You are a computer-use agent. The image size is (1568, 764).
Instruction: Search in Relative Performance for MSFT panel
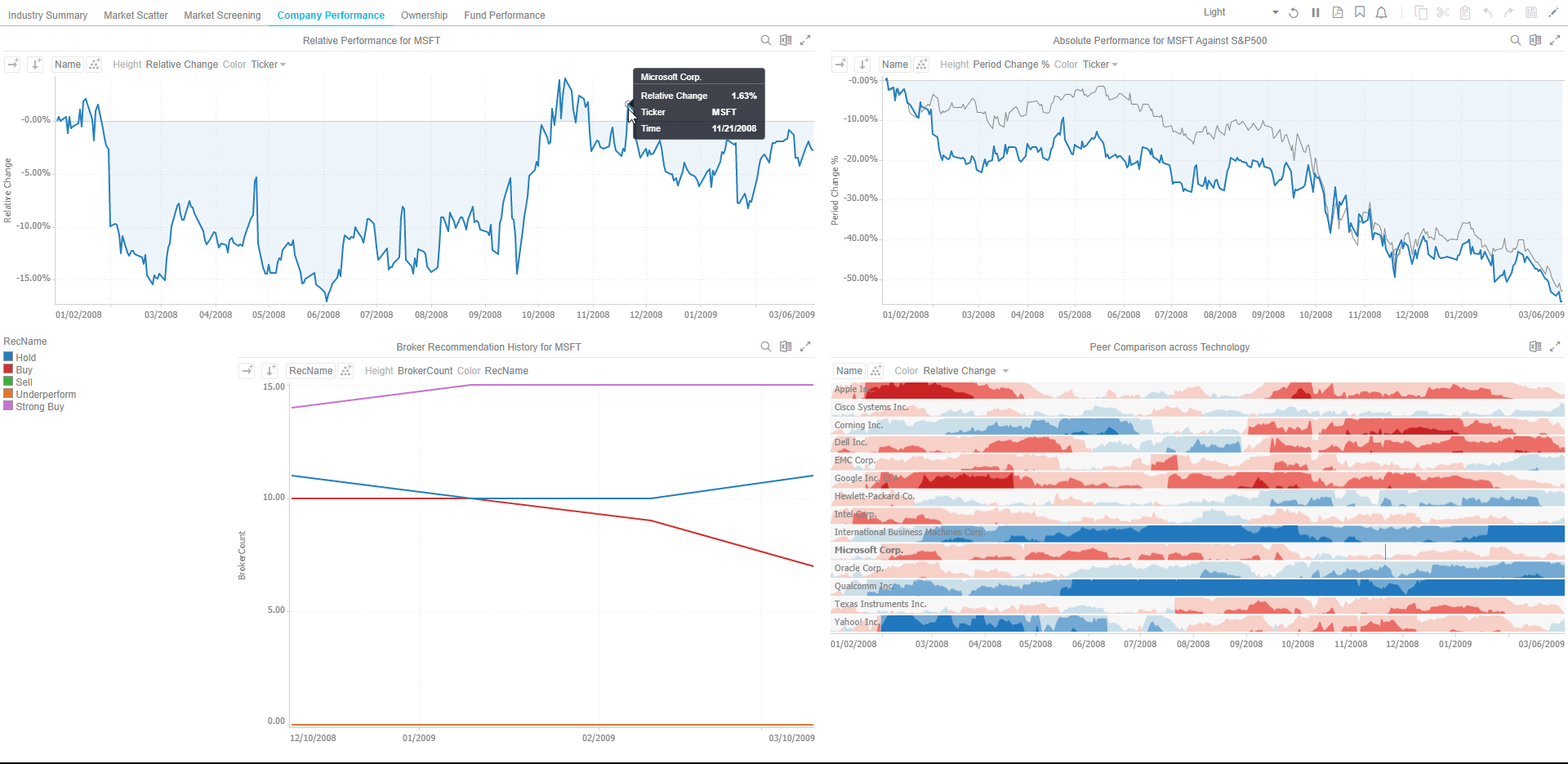766,40
